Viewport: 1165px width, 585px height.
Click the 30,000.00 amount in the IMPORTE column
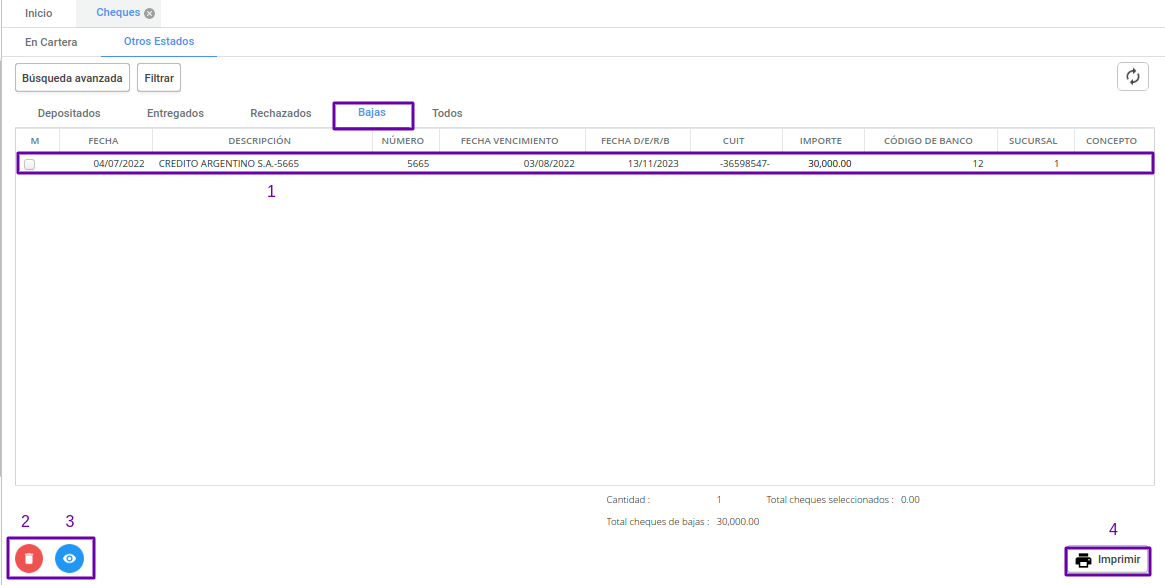[x=830, y=164]
